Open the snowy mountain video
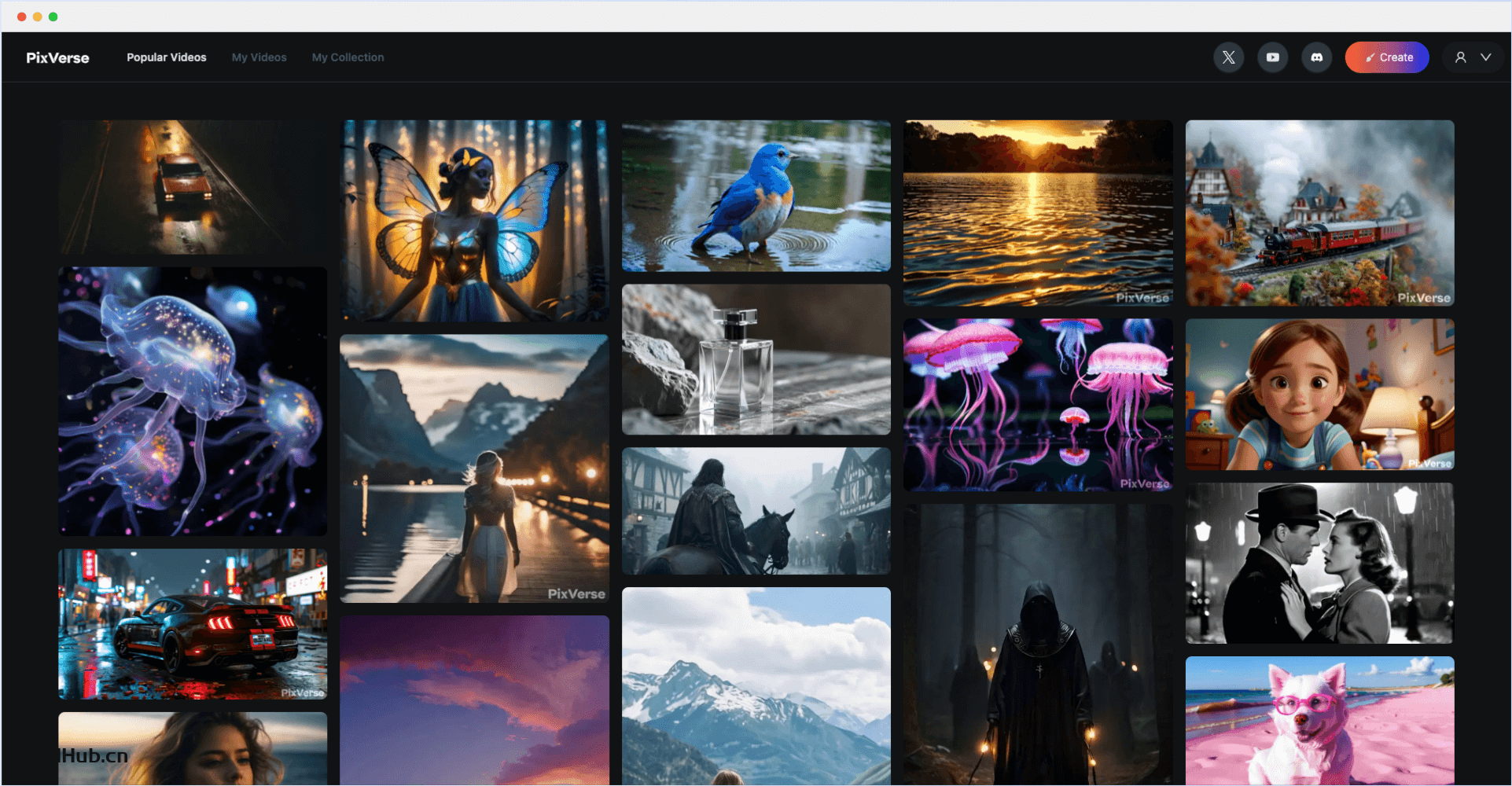The image size is (1512, 786). point(756,686)
